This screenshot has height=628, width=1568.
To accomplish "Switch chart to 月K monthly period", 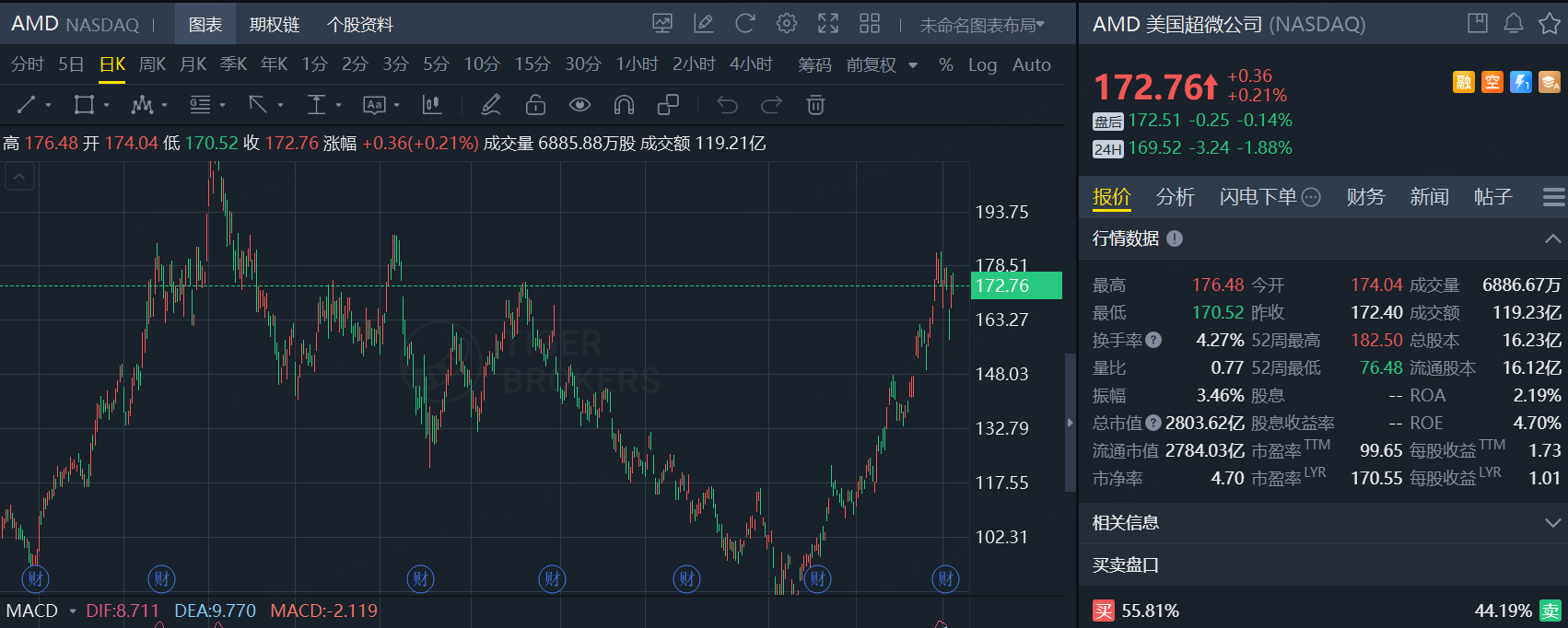I will click(x=193, y=64).
